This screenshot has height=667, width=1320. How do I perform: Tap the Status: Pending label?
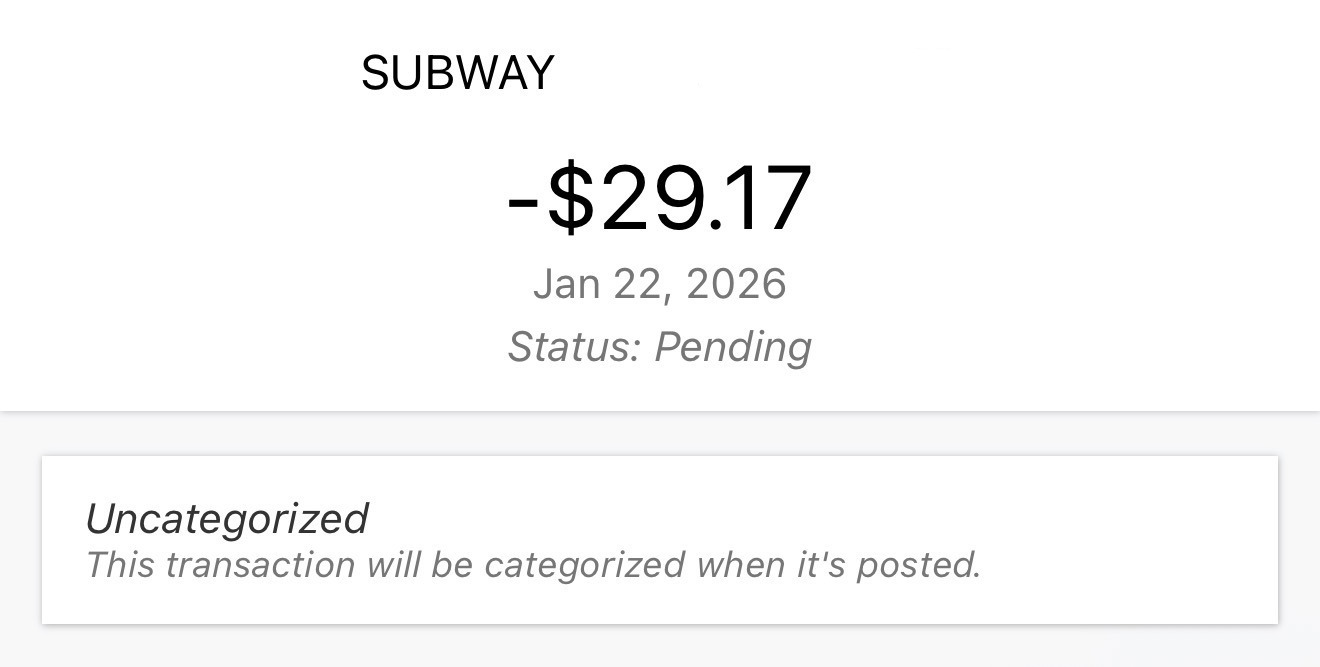click(659, 347)
